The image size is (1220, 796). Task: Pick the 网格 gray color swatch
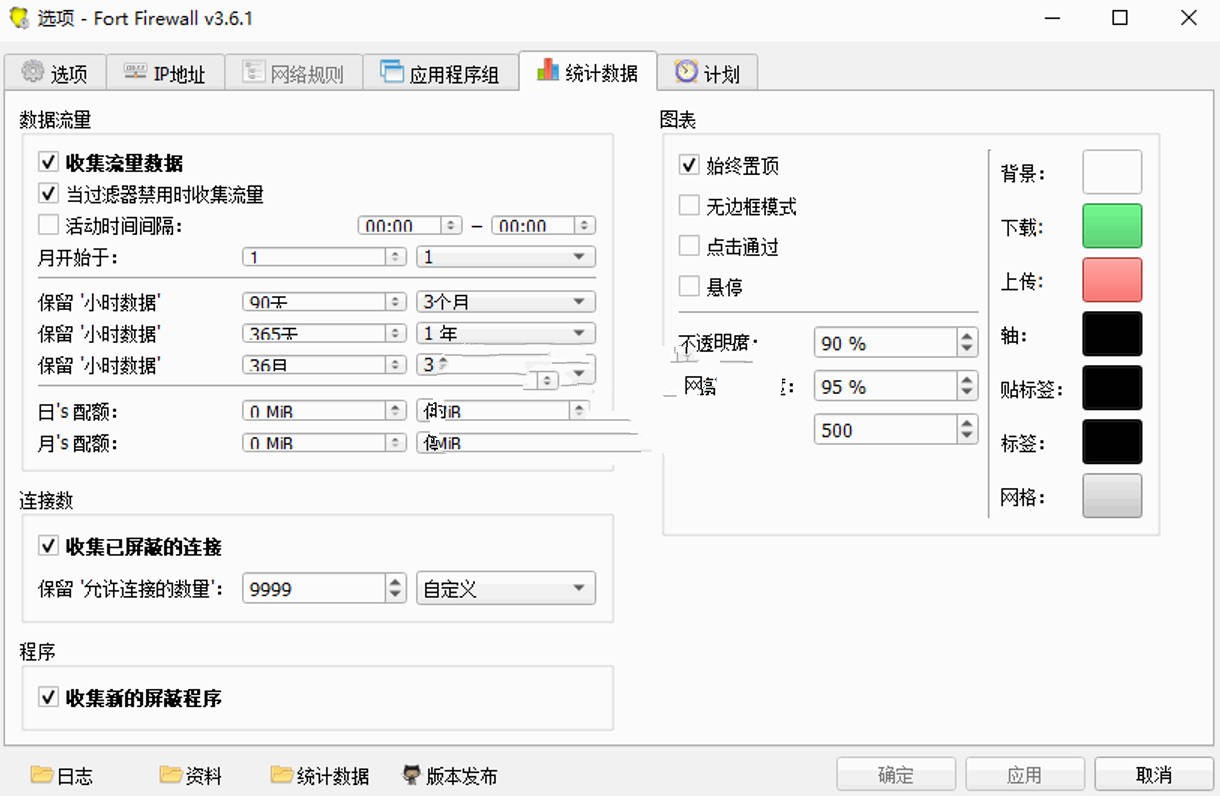coord(1112,496)
